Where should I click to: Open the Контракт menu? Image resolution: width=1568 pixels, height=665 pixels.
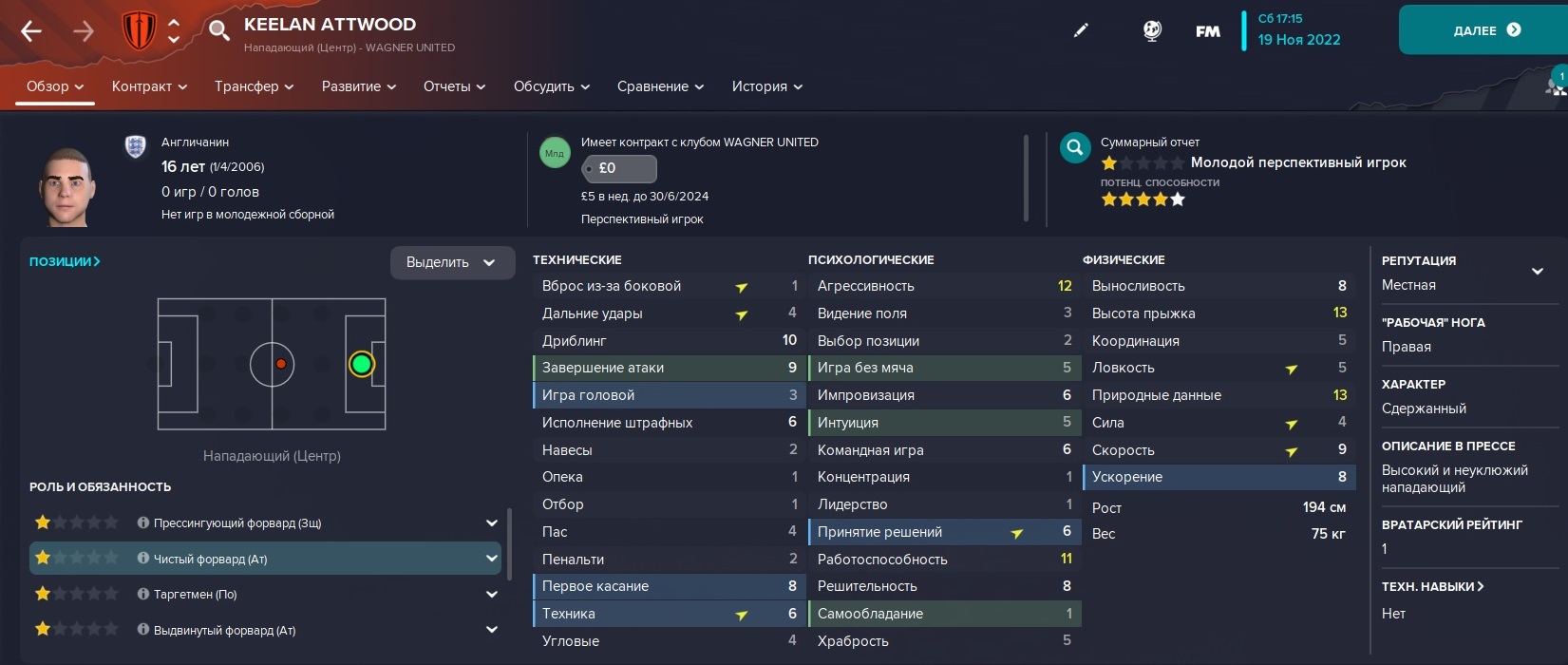coord(149,86)
